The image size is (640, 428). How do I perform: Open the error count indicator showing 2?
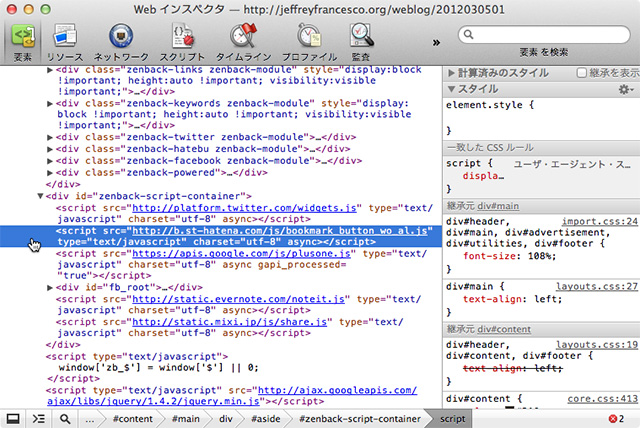coord(616,419)
